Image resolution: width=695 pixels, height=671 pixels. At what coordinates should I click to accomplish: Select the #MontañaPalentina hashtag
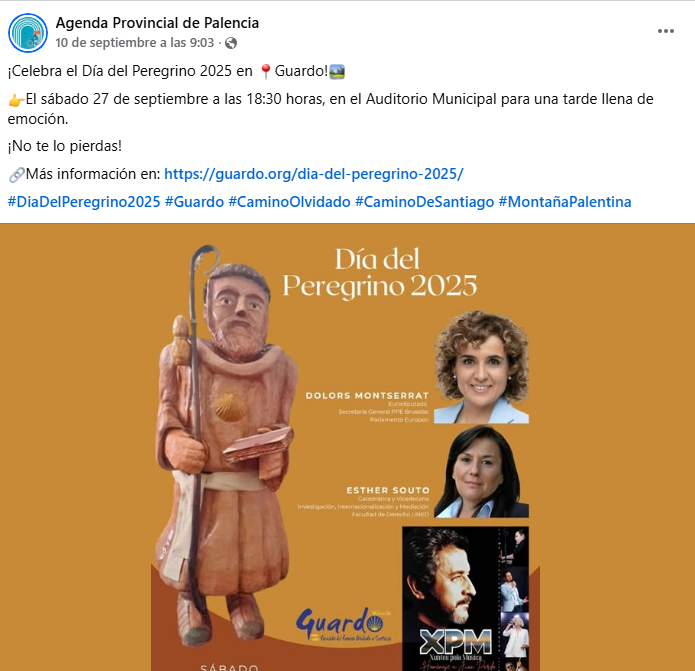click(x=565, y=202)
